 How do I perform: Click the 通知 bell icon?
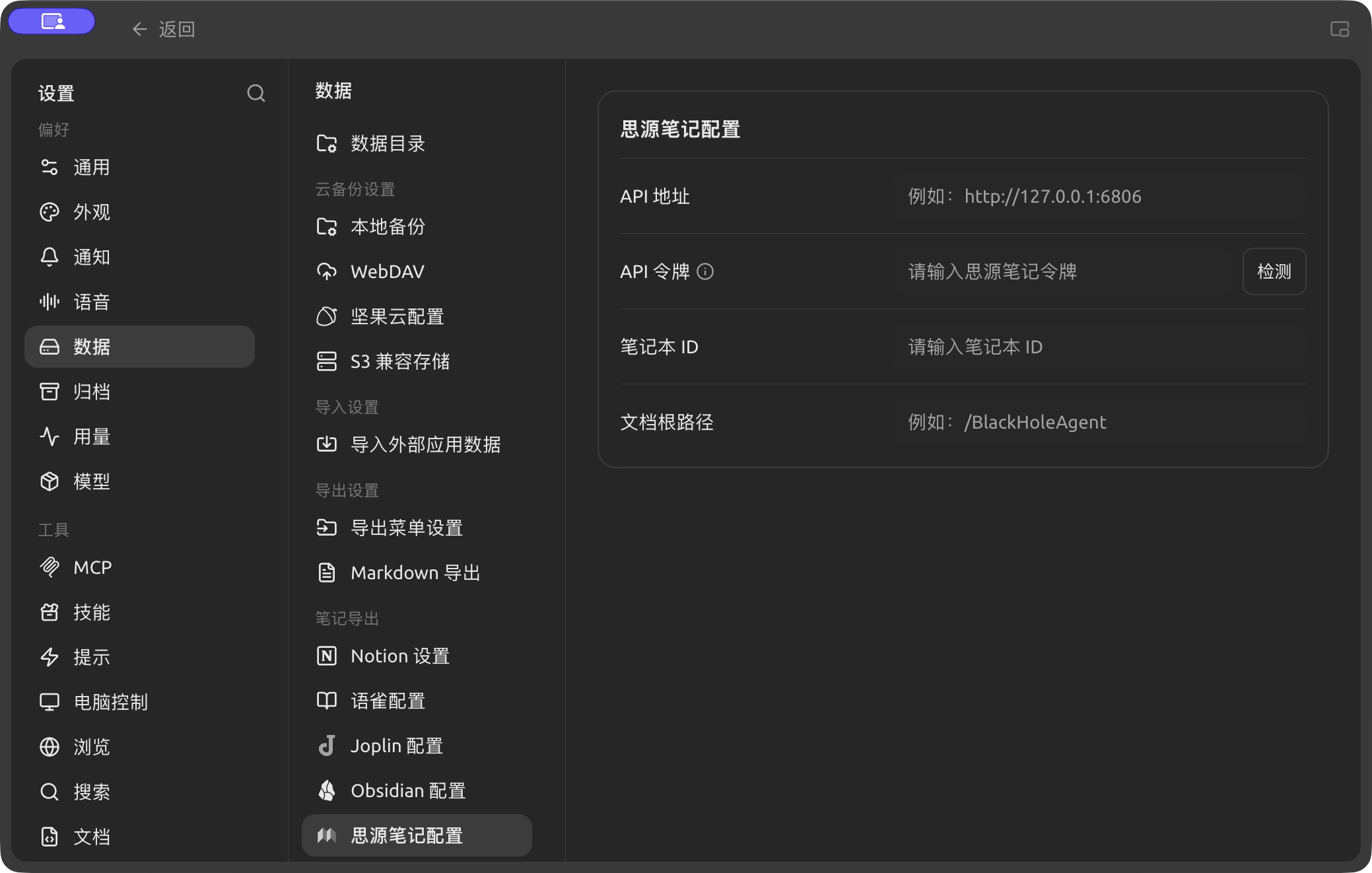click(50, 257)
